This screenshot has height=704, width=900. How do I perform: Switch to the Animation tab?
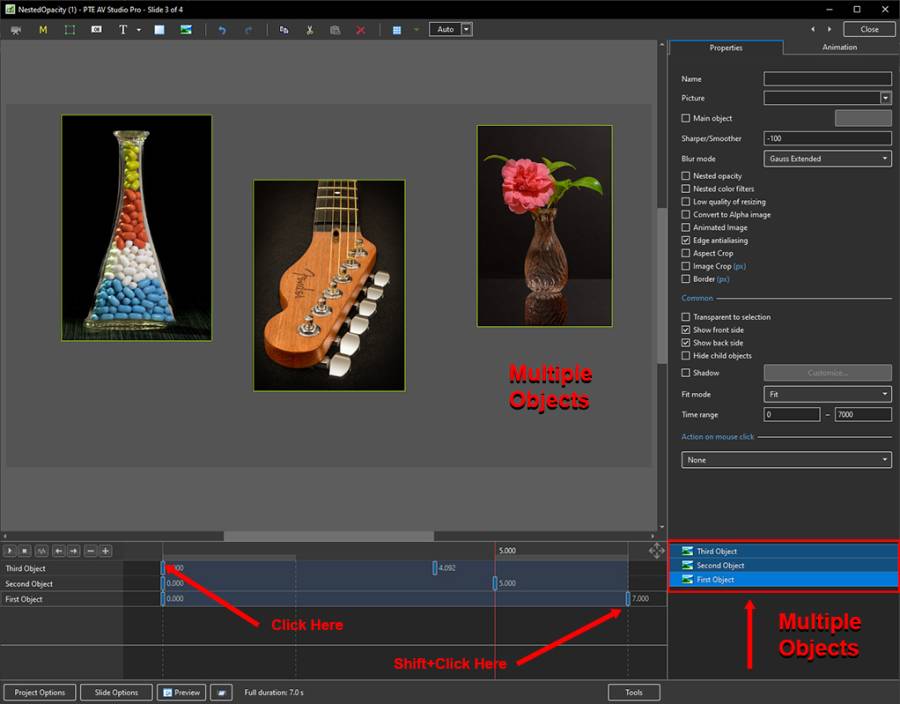pyautogui.click(x=839, y=47)
